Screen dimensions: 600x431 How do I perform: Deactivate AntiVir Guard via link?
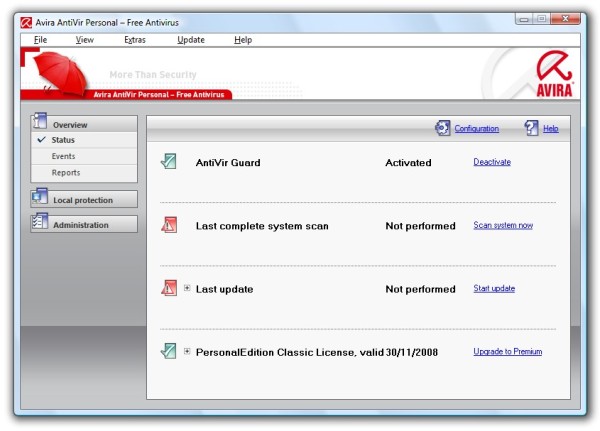pos(491,162)
